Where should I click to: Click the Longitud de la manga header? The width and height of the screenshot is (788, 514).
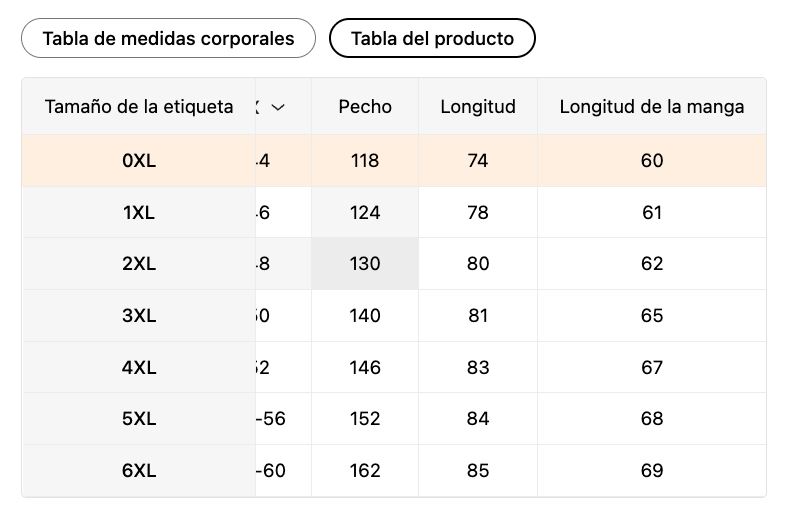point(652,107)
